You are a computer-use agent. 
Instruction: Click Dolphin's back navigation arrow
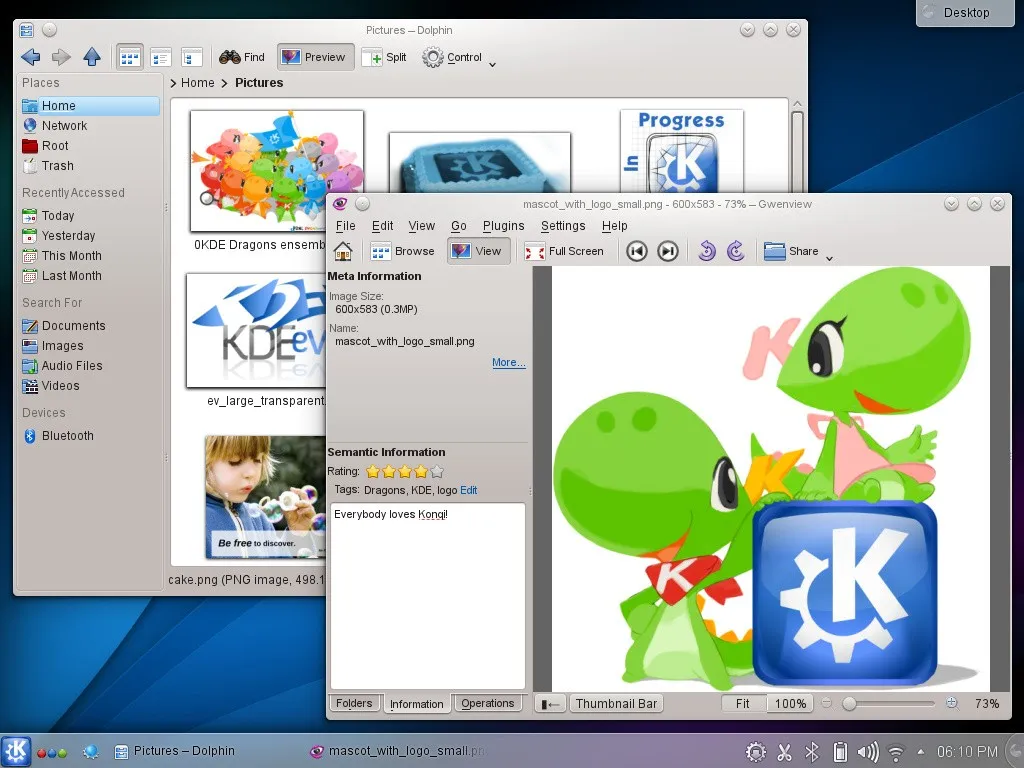[30, 57]
